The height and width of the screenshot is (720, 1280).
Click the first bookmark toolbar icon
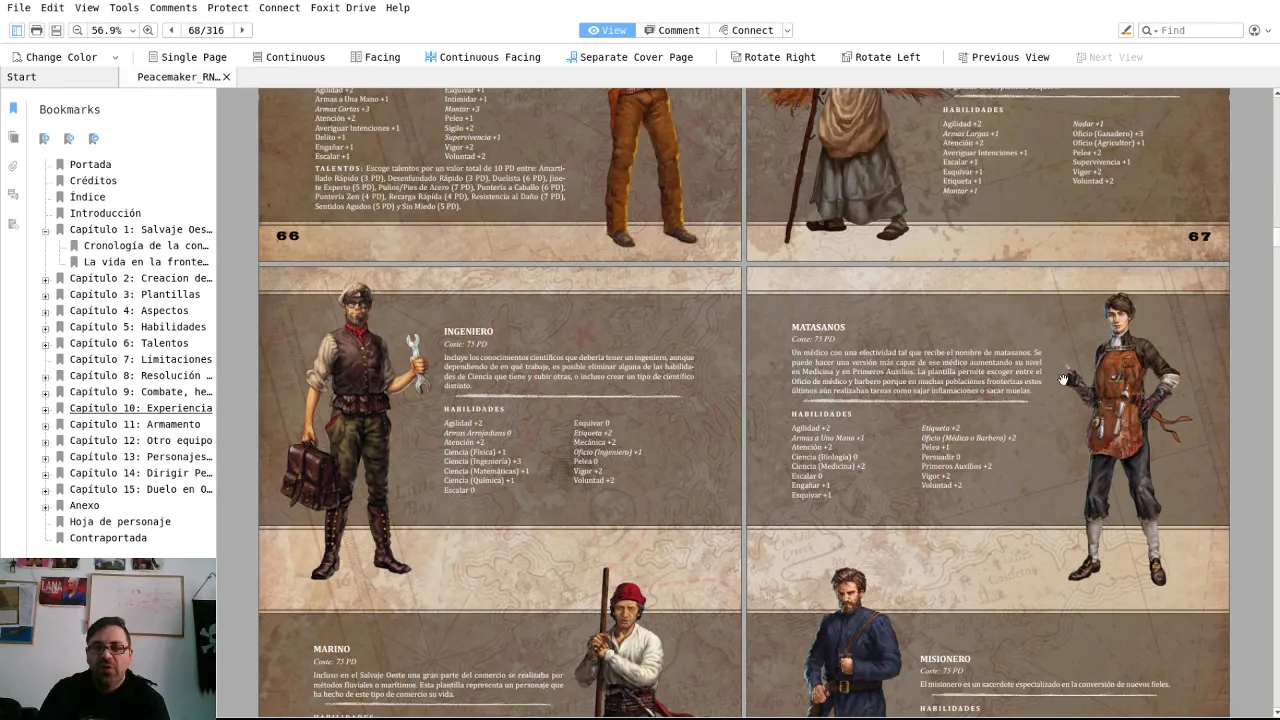[44, 139]
